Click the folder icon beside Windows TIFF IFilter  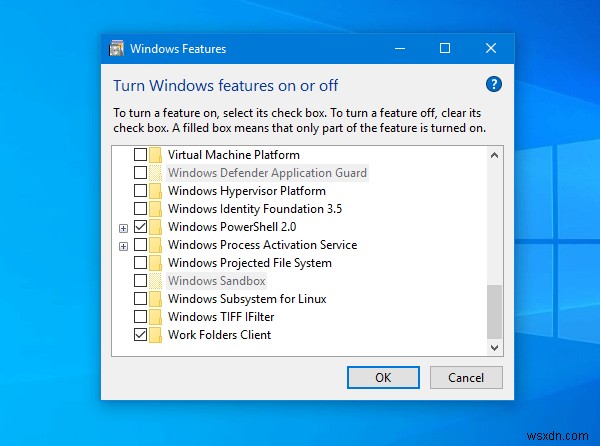pos(155,317)
